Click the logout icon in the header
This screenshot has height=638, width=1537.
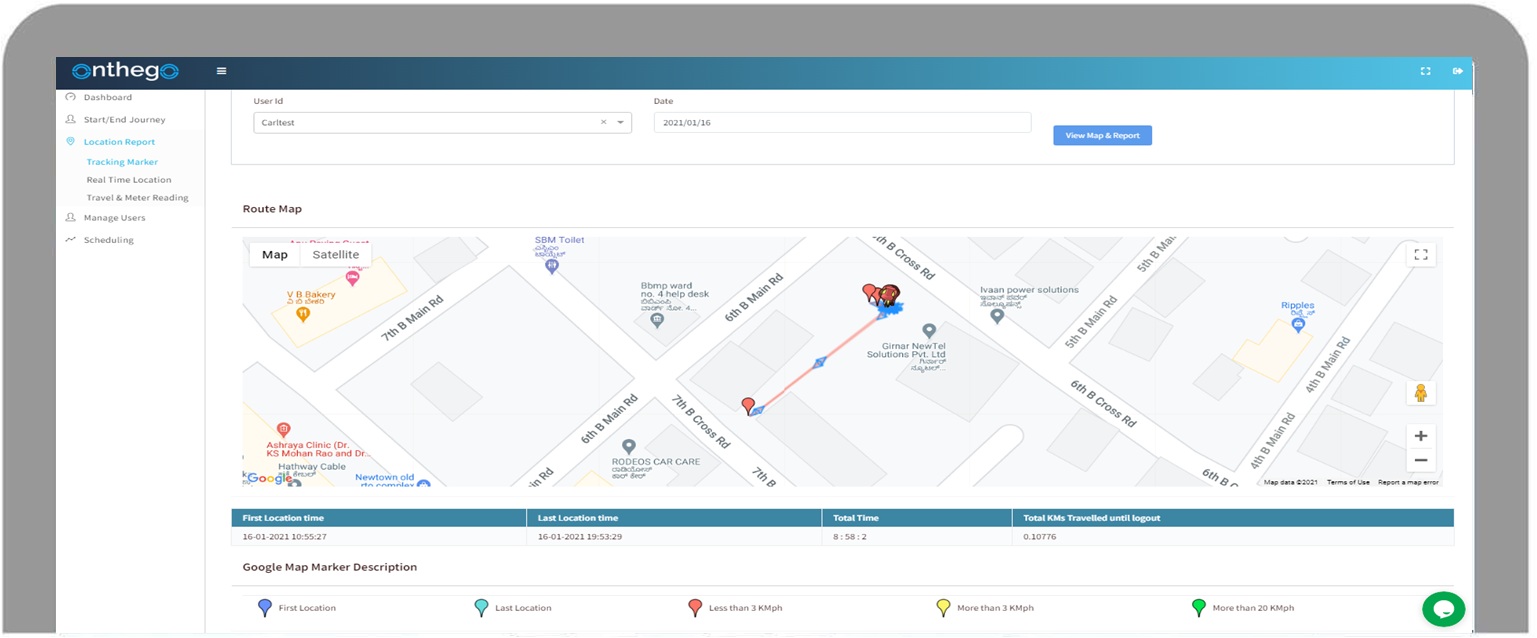point(1458,71)
